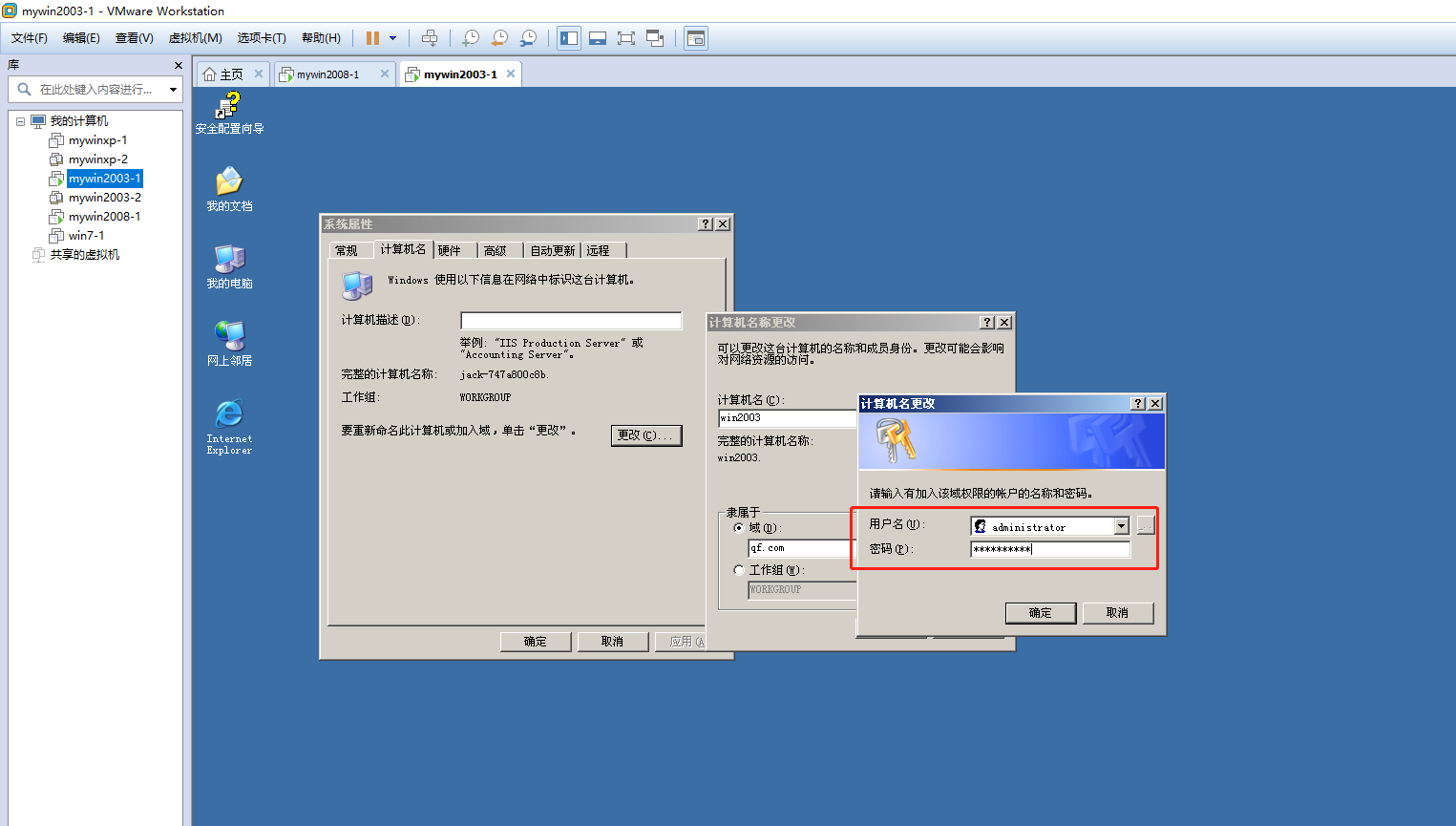This screenshot has width=1456, height=826.
Task: Toggle the library sidebar view icon
Action: point(569,38)
